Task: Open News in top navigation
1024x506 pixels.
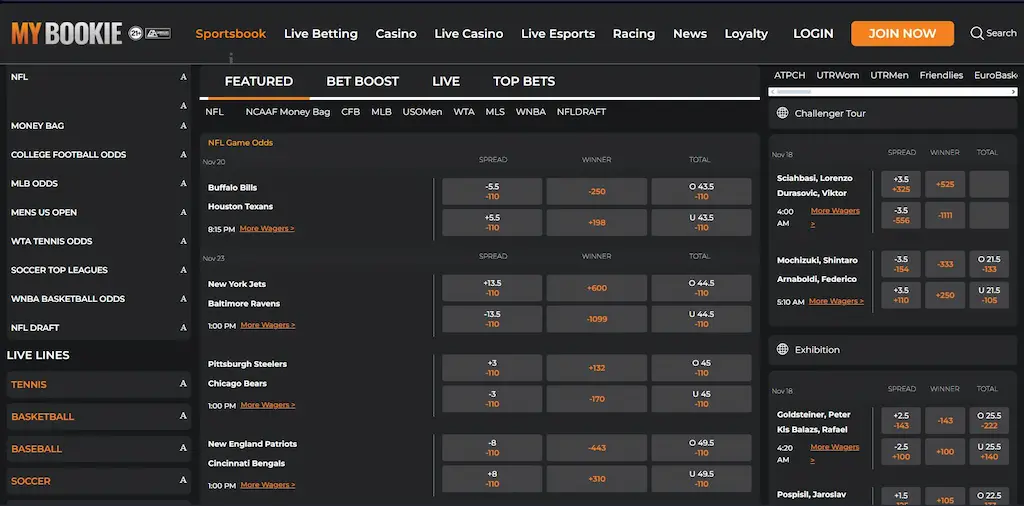Action: pos(690,33)
